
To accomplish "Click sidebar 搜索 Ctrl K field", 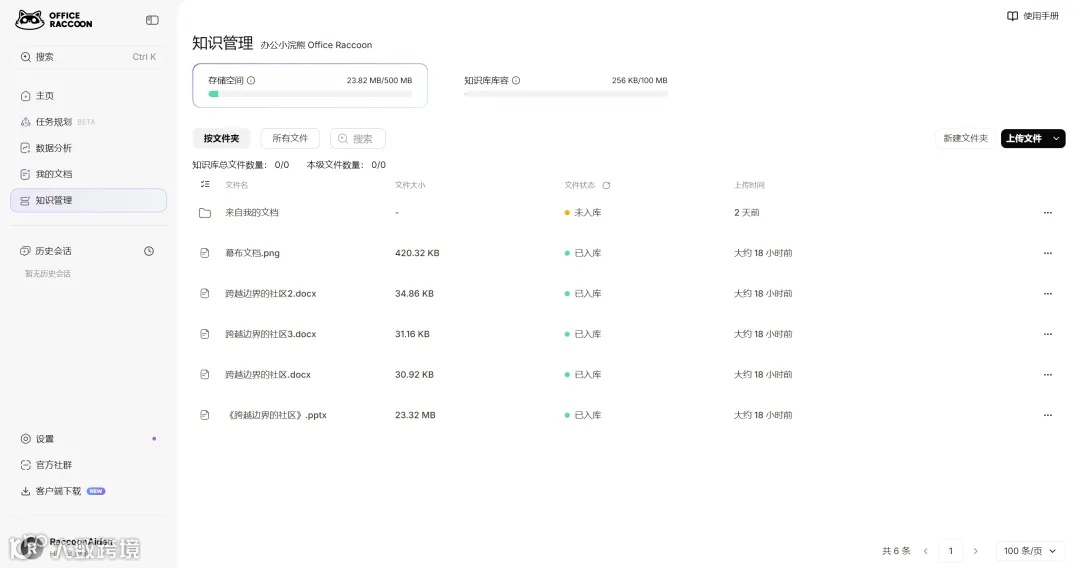I will [88, 57].
